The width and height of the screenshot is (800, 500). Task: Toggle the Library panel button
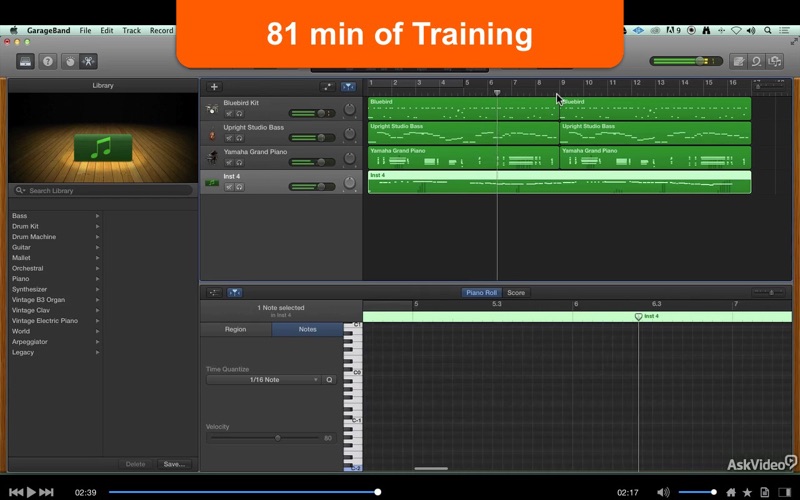click(25, 62)
